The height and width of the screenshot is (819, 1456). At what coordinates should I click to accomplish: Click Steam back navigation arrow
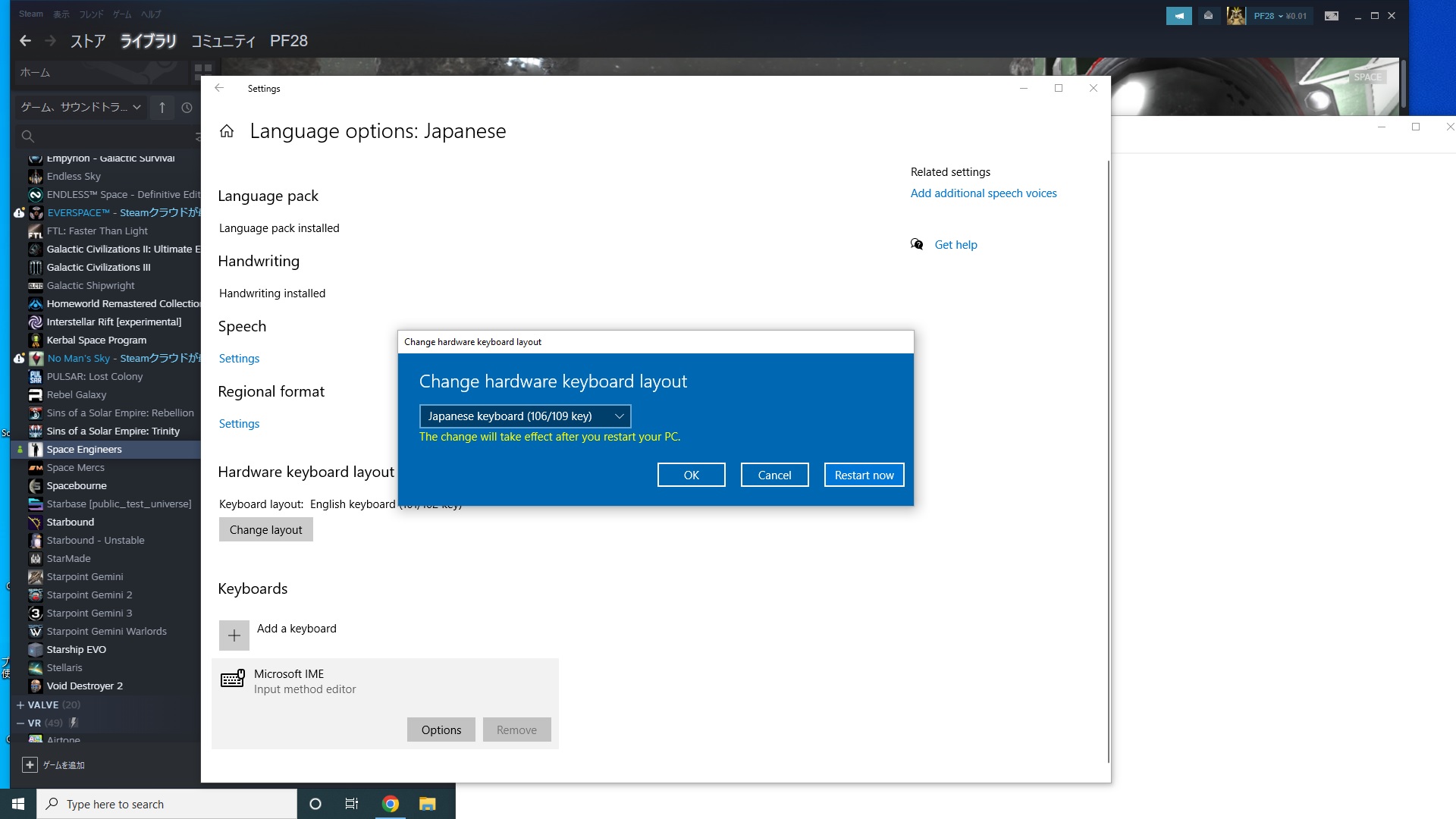coord(25,41)
